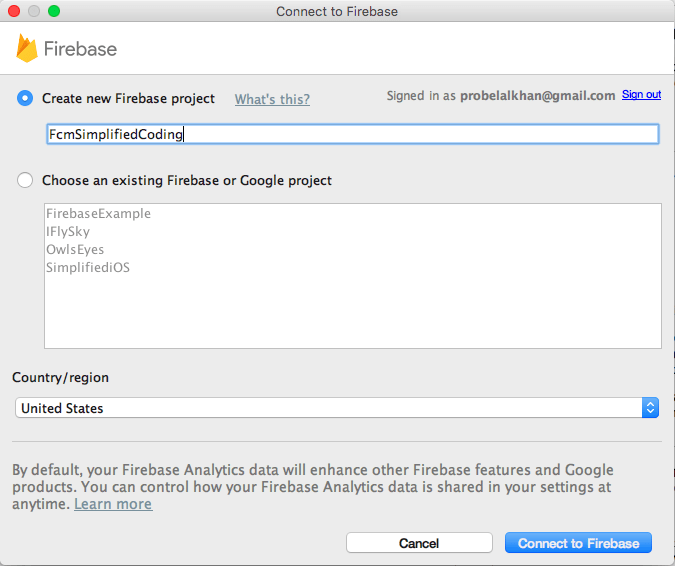
Task: Pick OwlsEyes from the project list
Action: click(x=75, y=250)
